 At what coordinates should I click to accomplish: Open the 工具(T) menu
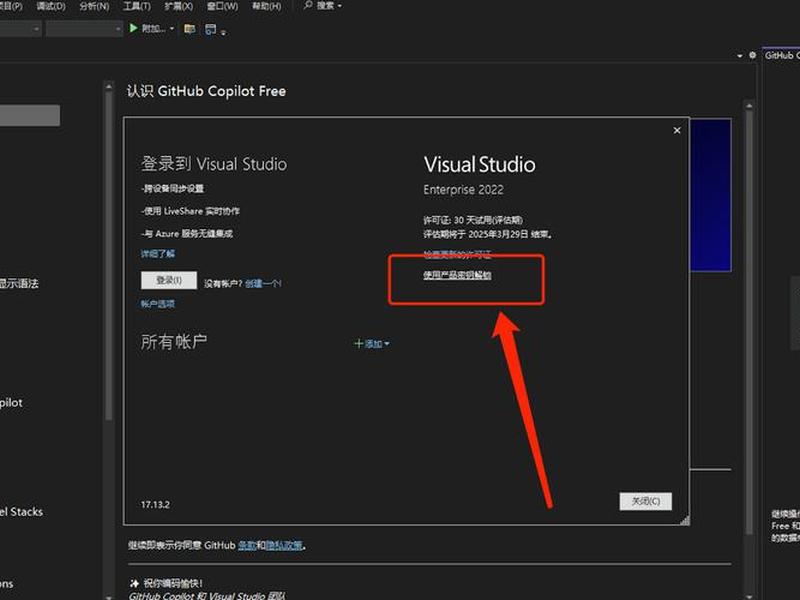point(137,6)
